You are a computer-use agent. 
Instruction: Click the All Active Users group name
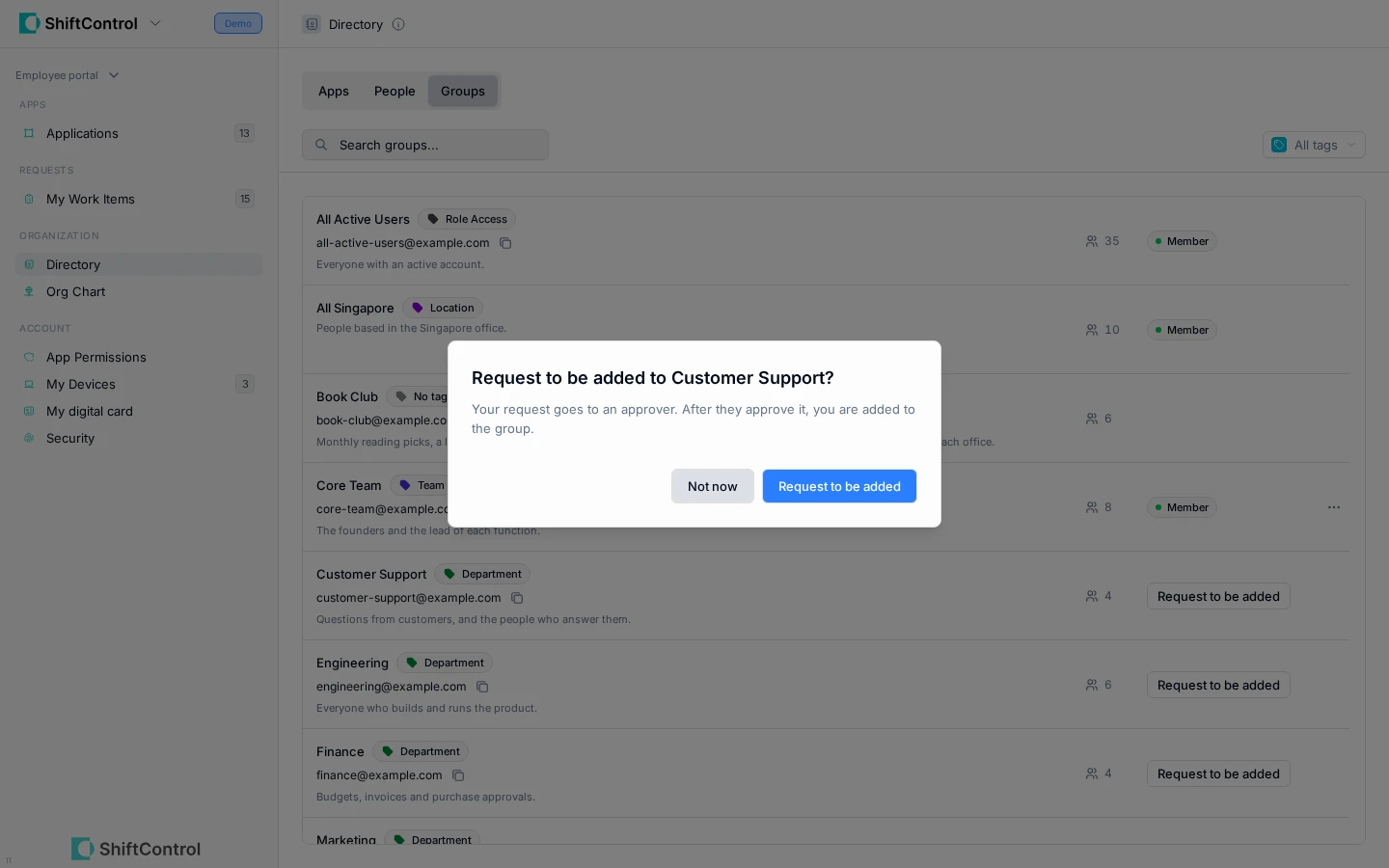[x=363, y=219]
